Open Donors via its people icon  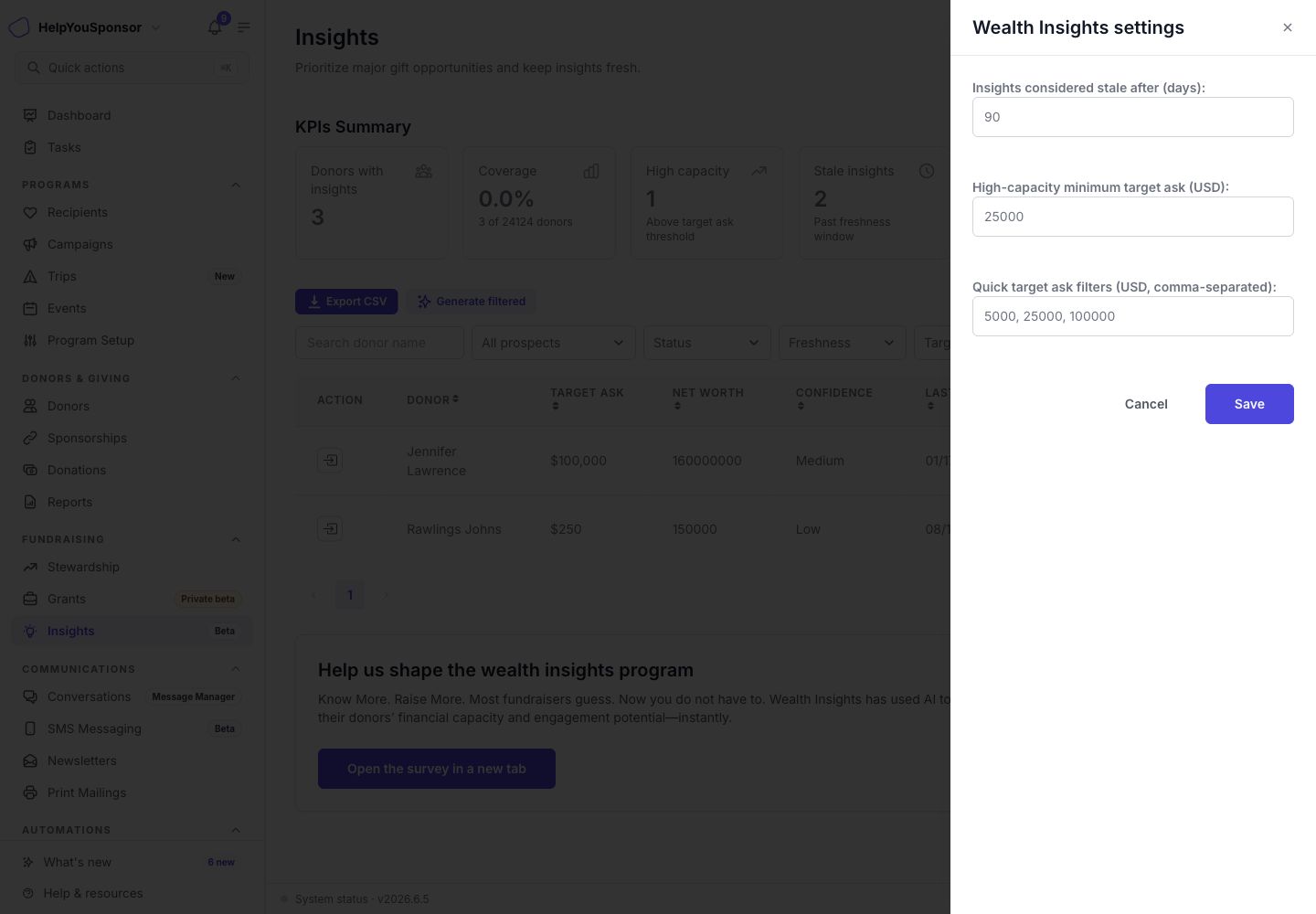tap(30, 406)
